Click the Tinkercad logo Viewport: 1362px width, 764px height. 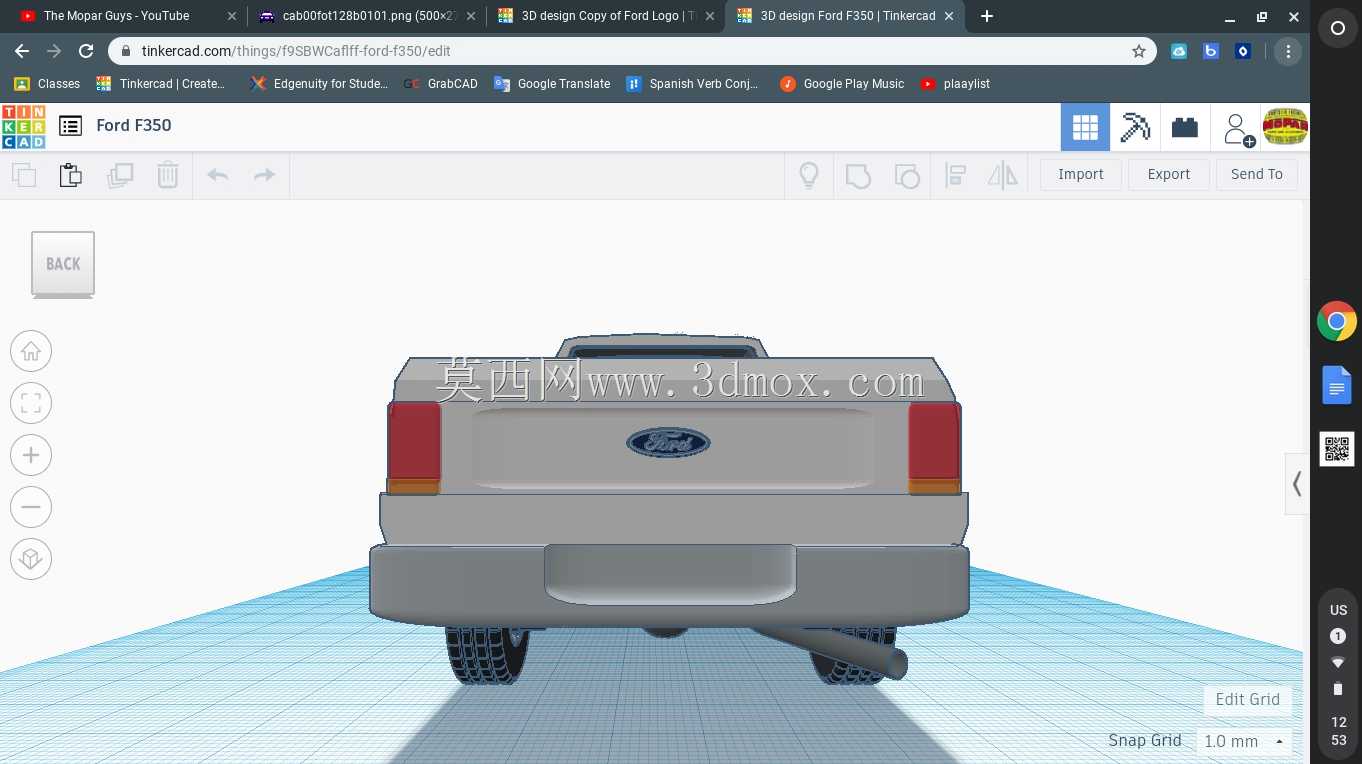[23, 127]
